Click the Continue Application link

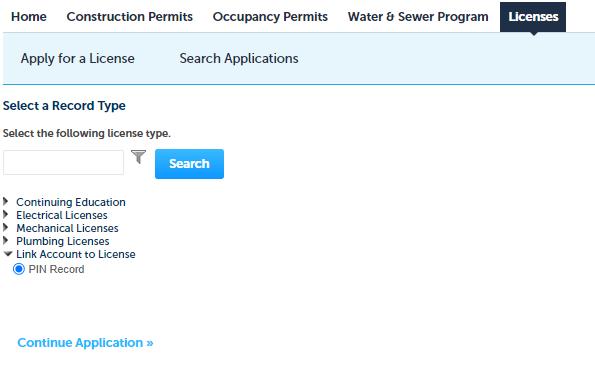click(x=85, y=343)
